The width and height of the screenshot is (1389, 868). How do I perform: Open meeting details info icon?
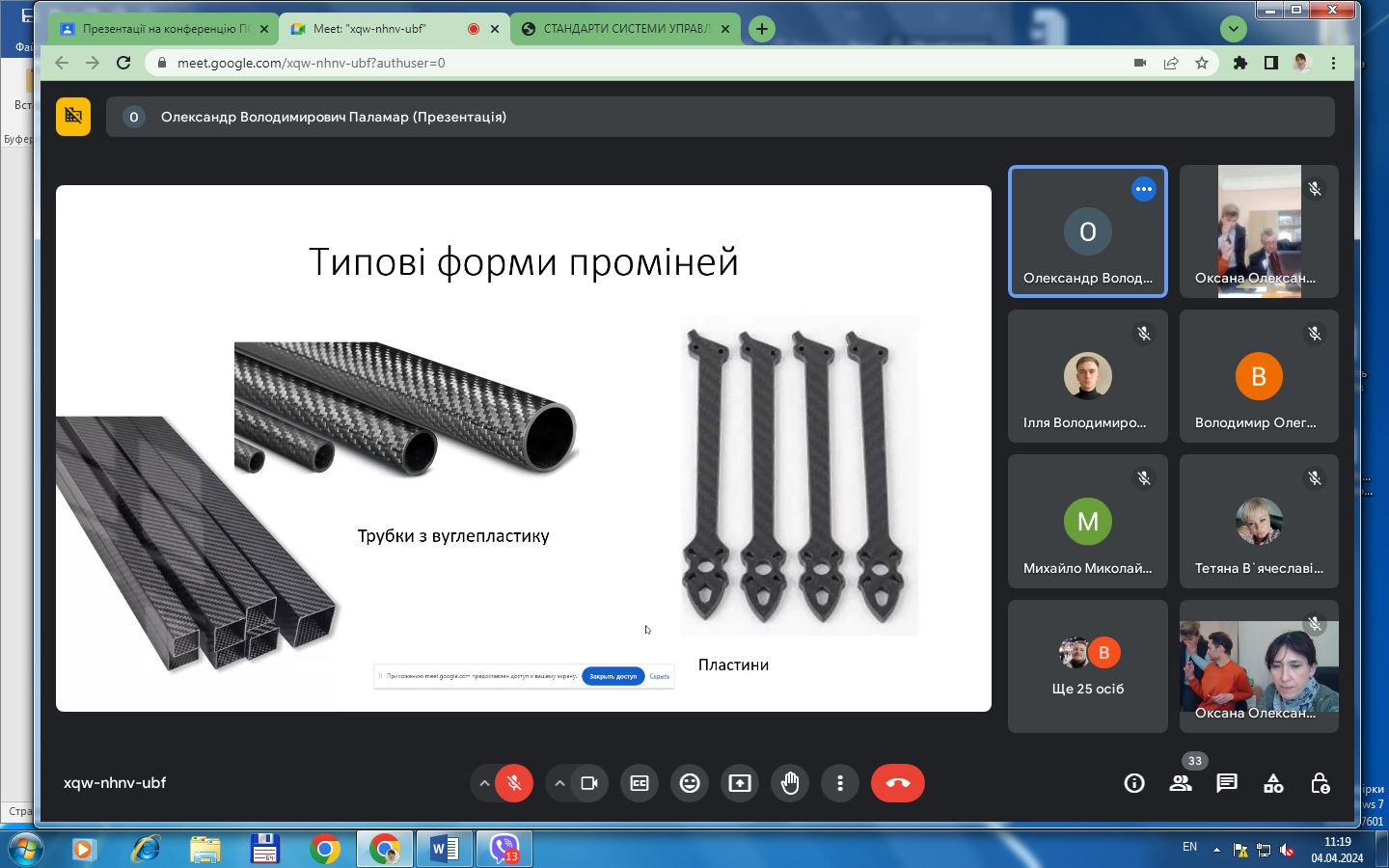[1134, 783]
